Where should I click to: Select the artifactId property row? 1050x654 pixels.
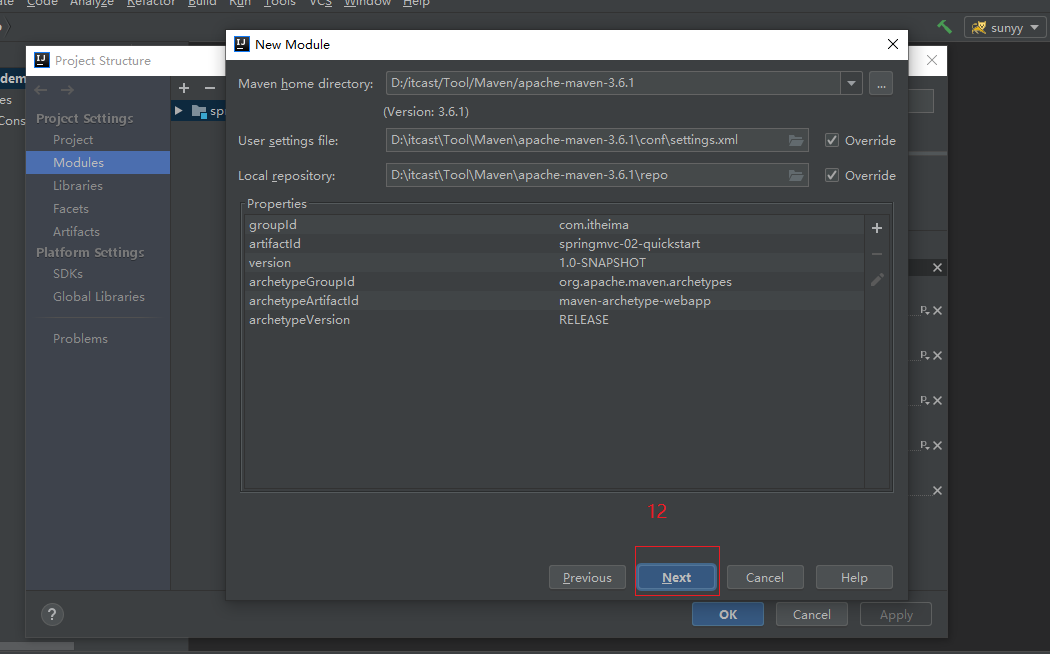pos(553,244)
